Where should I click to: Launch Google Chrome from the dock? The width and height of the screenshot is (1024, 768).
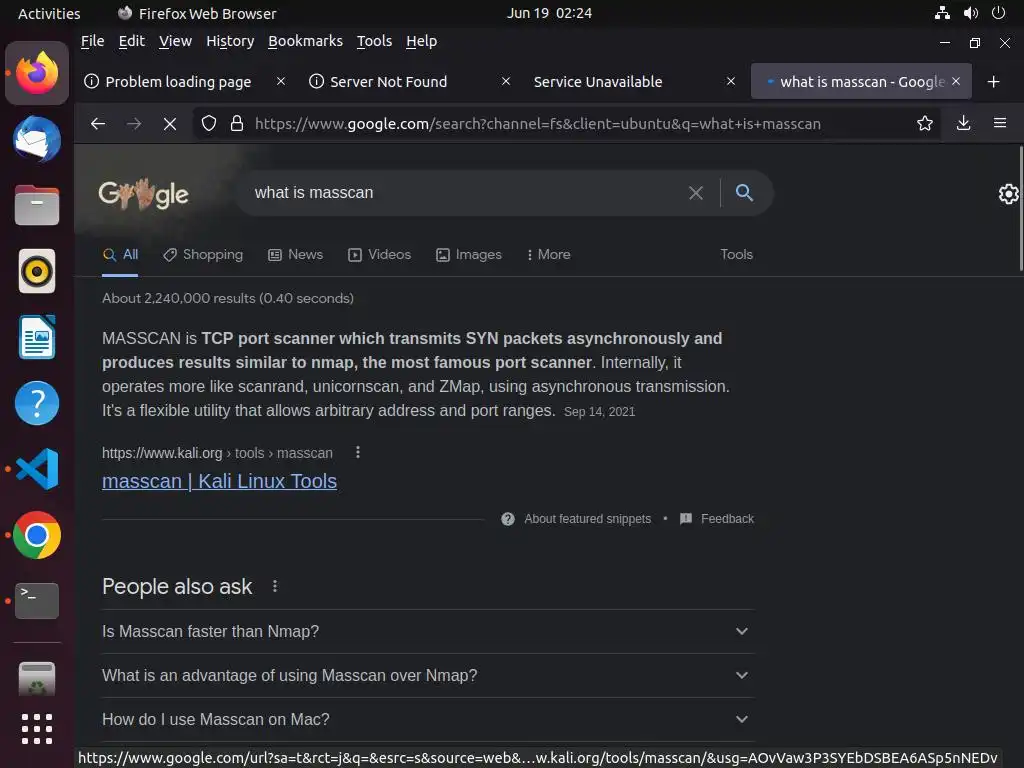[x=37, y=535]
